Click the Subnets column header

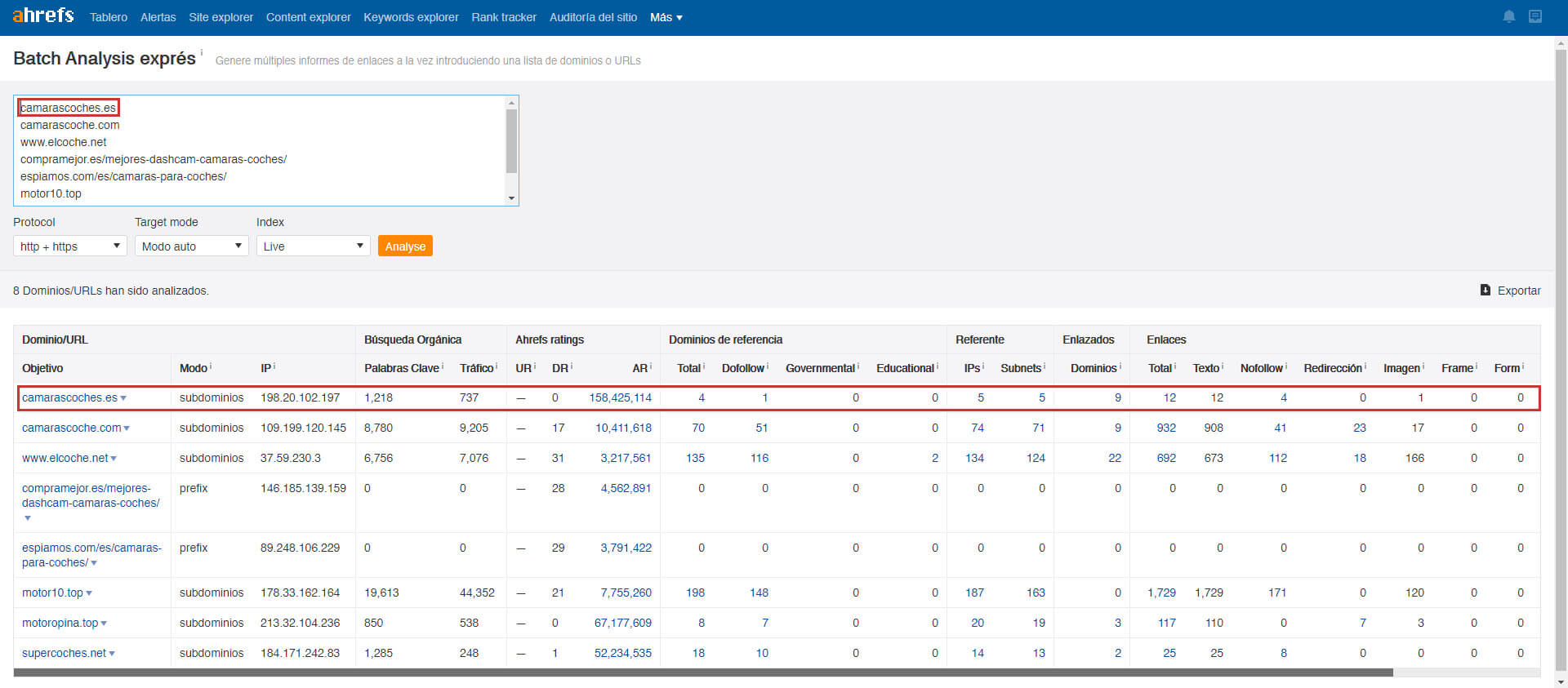pos(1021,368)
